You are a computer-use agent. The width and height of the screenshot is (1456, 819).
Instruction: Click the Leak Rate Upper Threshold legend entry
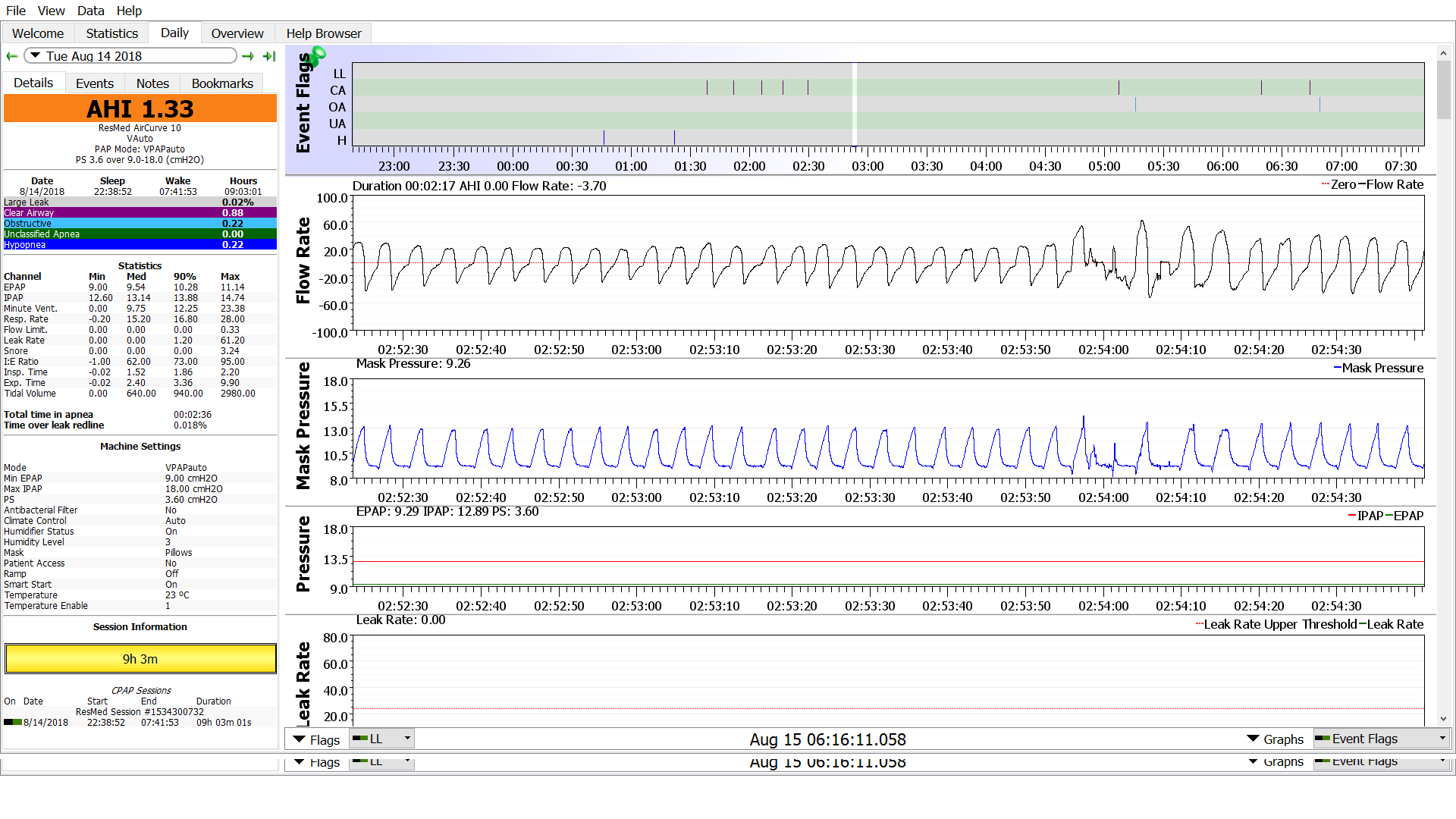tap(1276, 624)
